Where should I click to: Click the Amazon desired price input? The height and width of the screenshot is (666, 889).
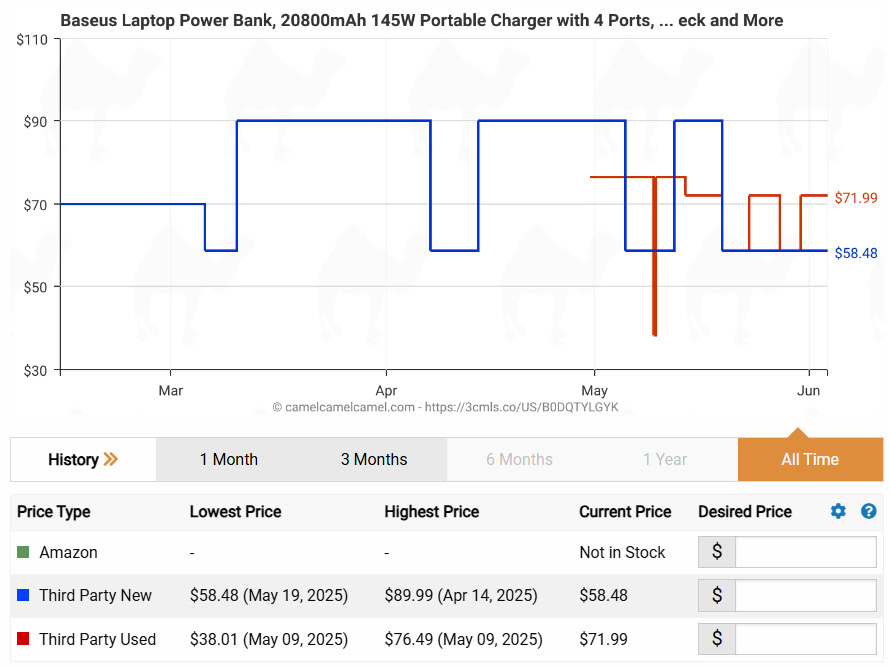(x=805, y=552)
